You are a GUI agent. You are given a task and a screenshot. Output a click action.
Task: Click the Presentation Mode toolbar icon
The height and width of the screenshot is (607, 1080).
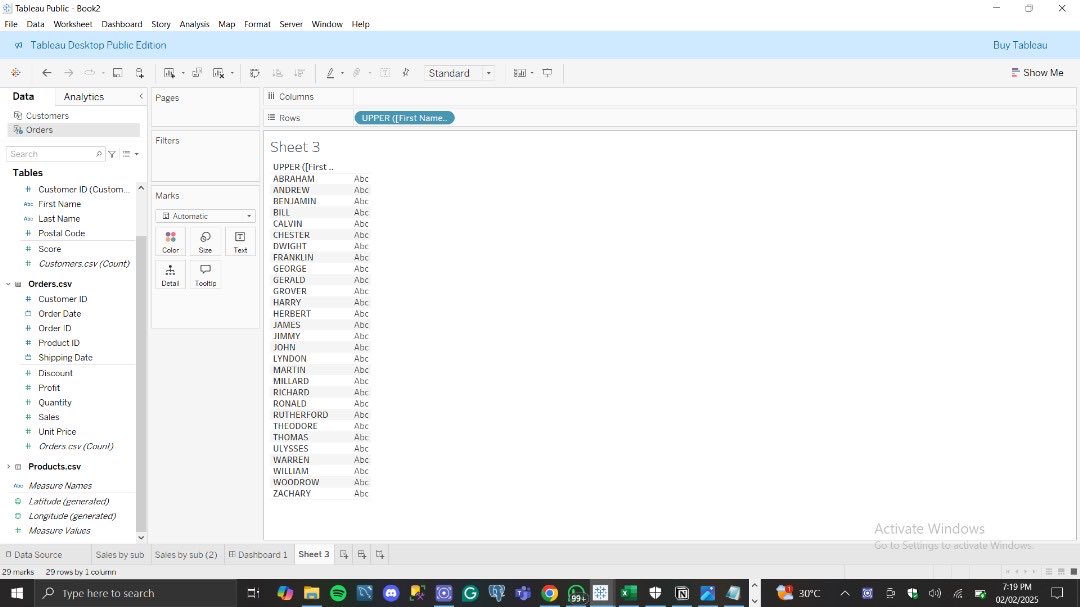[x=548, y=72]
